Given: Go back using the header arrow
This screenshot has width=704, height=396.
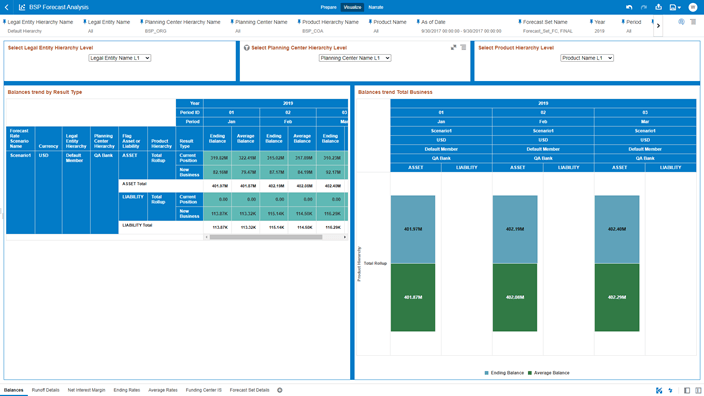Looking at the screenshot, I should pyautogui.click(x=7, y=7).
